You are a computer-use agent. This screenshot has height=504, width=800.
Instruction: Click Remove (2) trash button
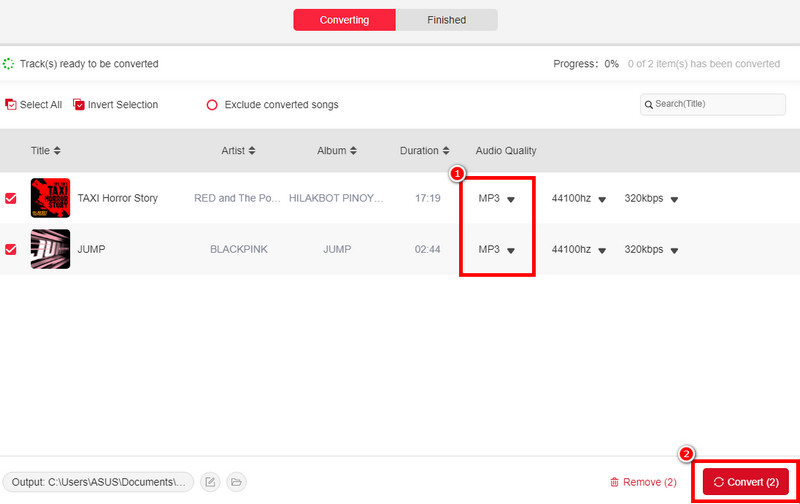coord(643,482)
